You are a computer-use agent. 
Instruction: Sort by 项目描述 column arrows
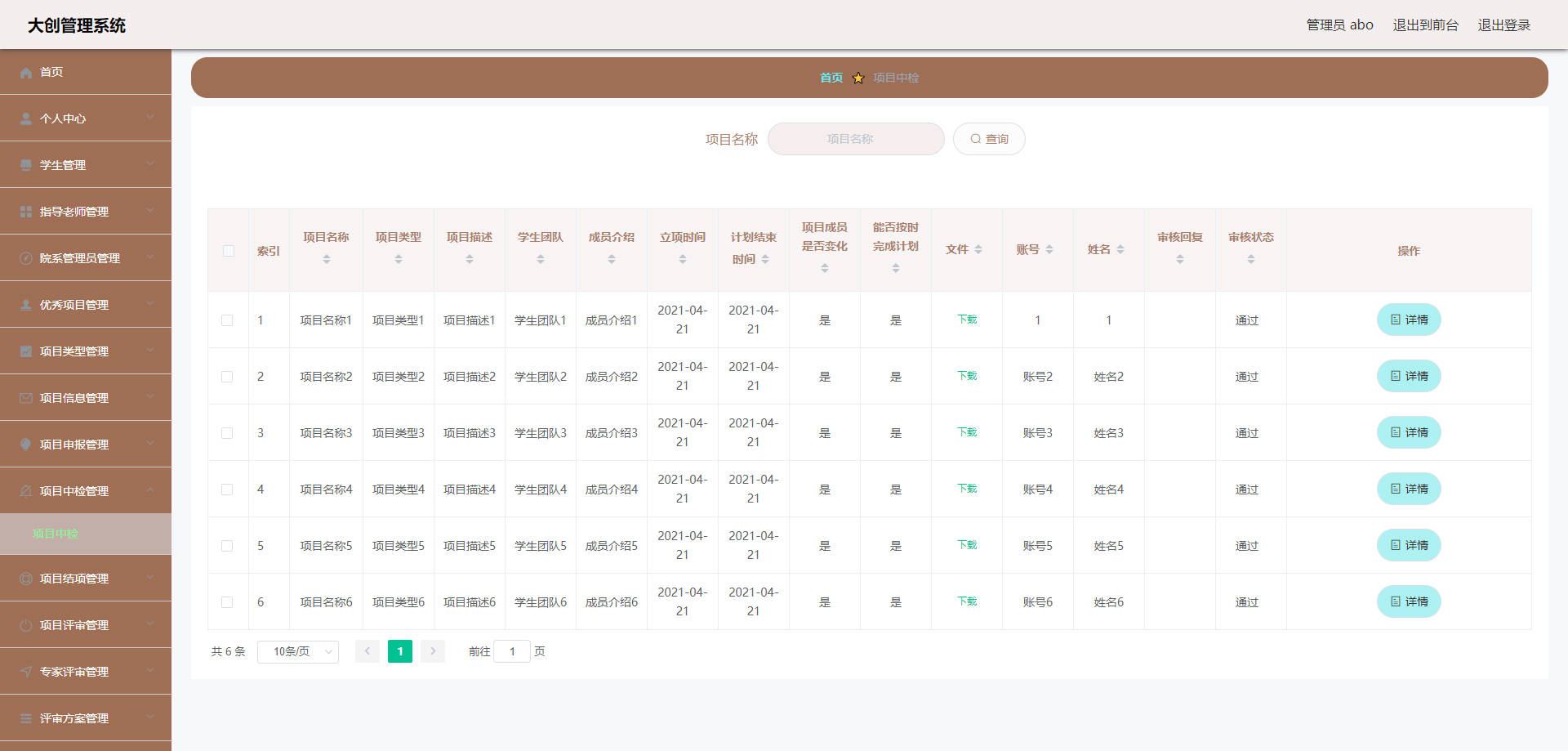pyautogui.click(x=470, y=260)
